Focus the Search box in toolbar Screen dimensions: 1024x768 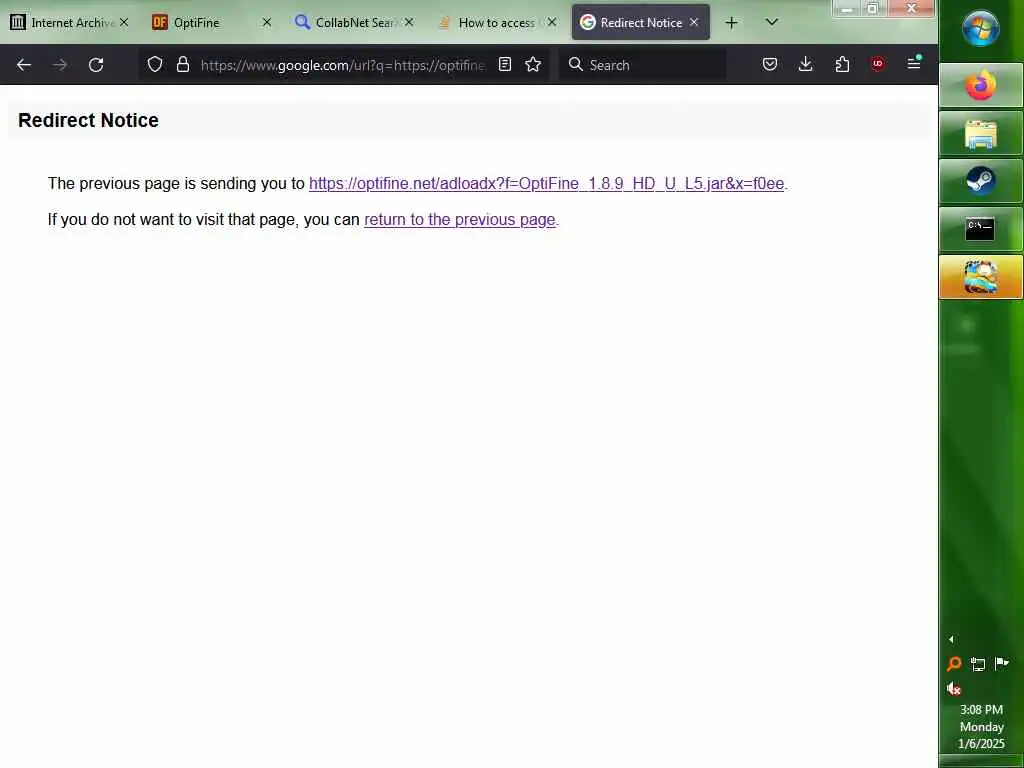coord(643,65)
